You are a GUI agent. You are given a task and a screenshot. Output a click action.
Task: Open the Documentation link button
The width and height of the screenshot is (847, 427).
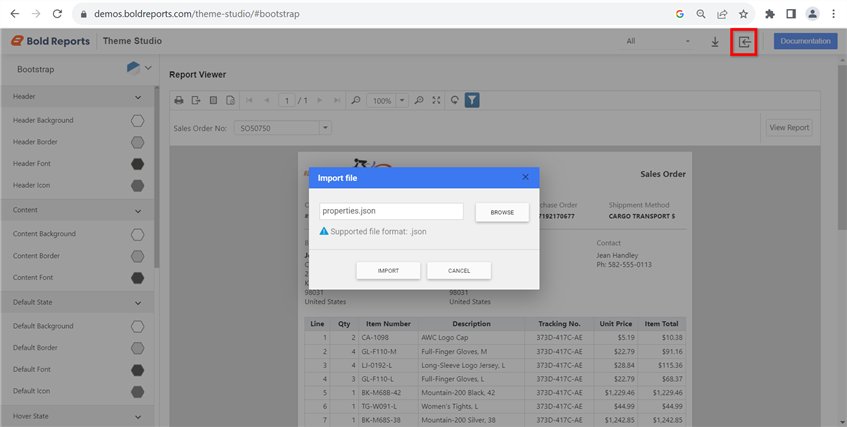point(805,41)
